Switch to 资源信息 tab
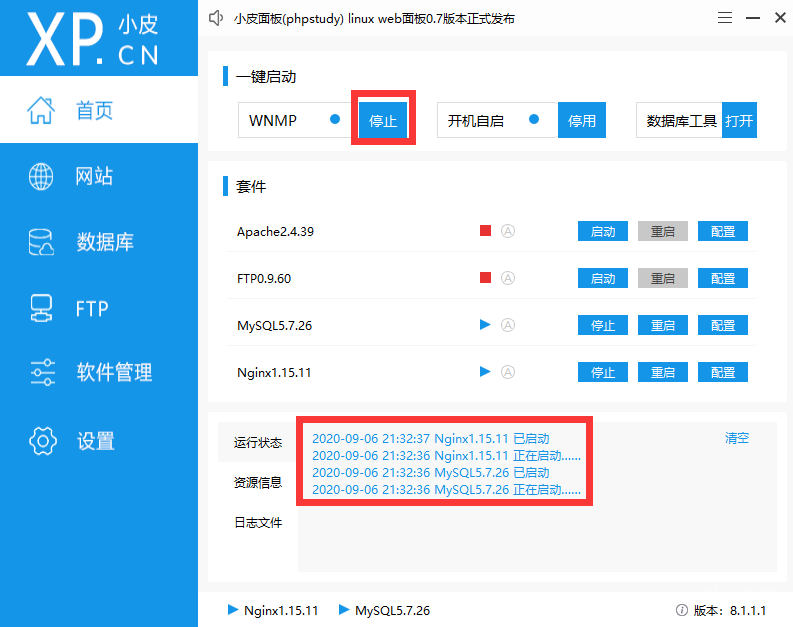 click(x=257, y=482)
